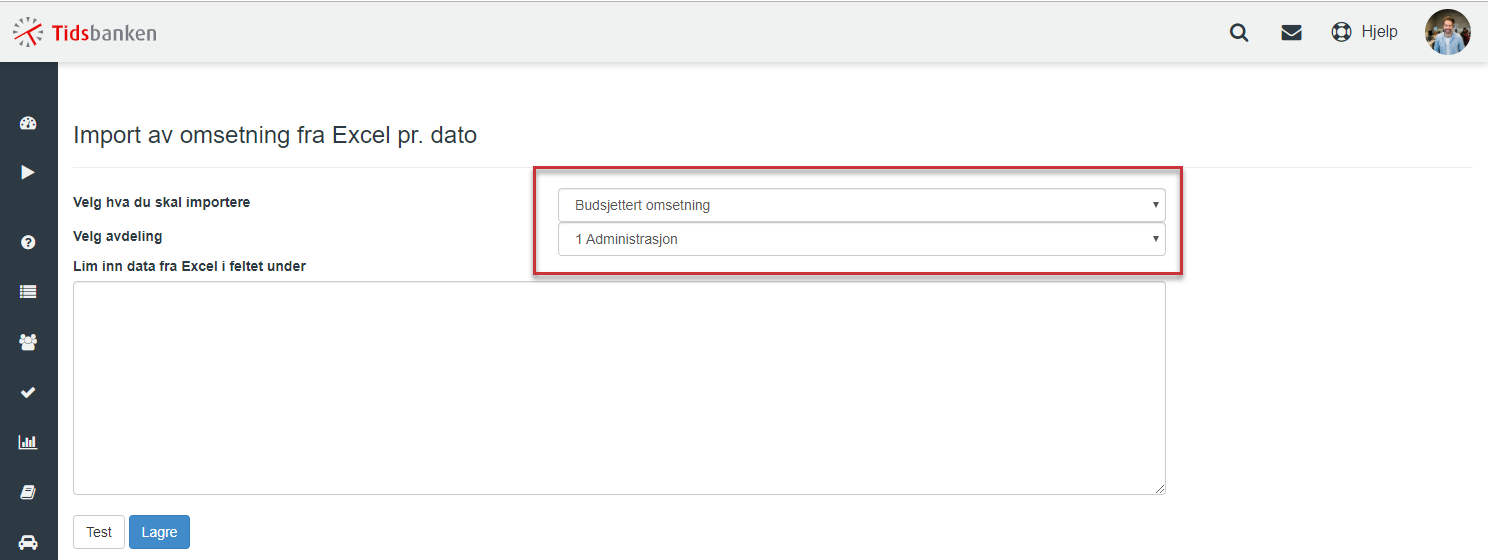Open the Hjelp link in header
The width and height of the screenshot is (1488, 560).
pos(1379,32)
